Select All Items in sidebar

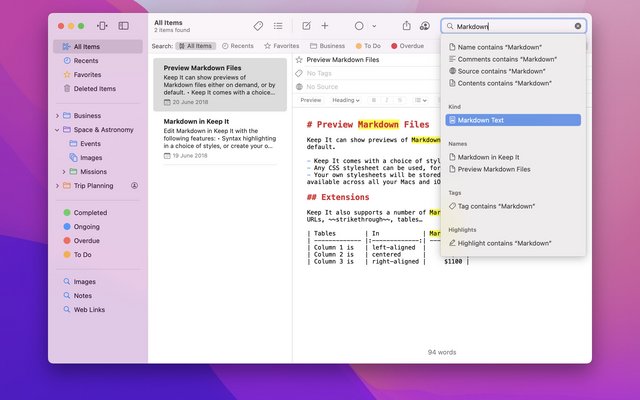(x=98, y=47)
